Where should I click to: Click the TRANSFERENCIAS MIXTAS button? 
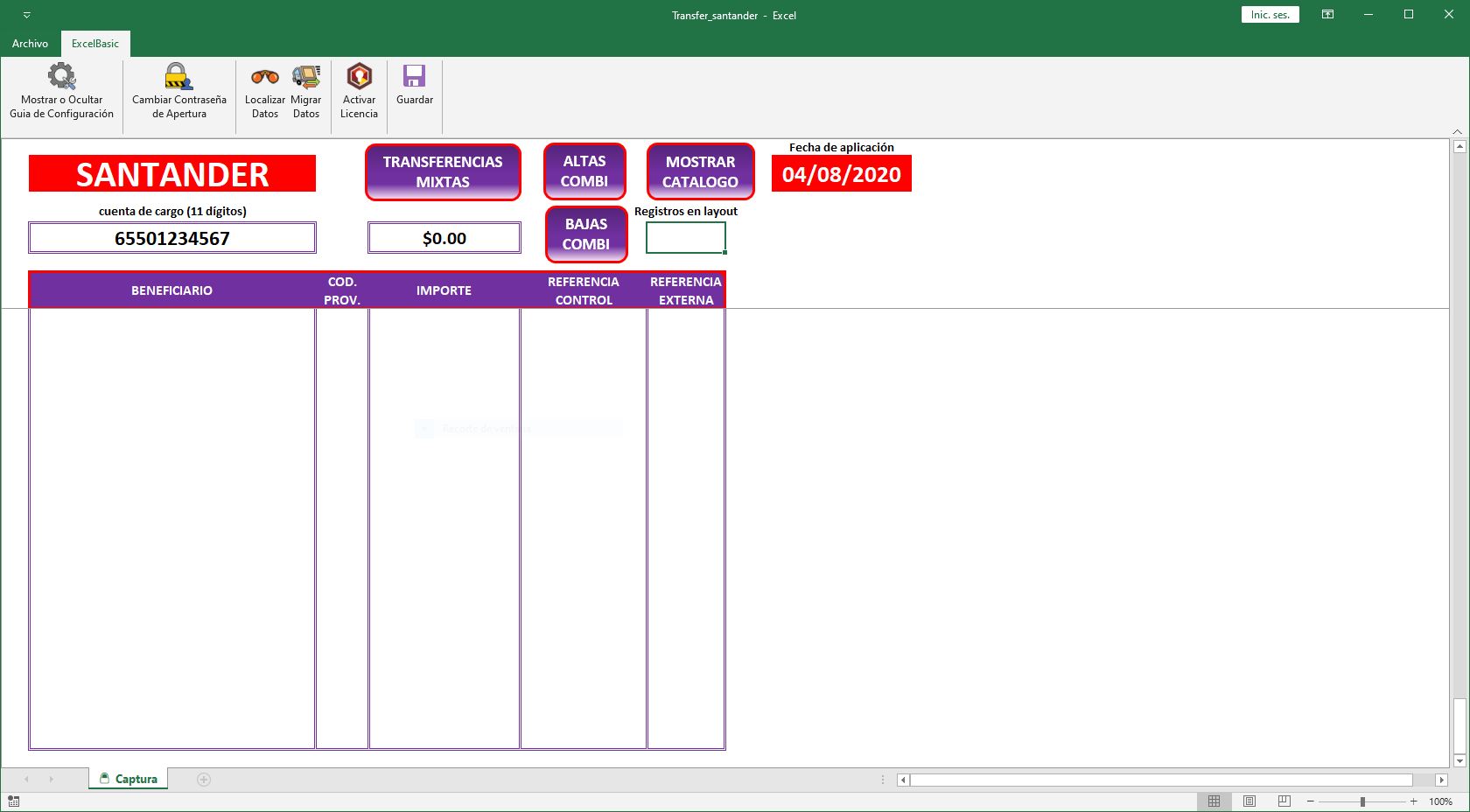(x=443, y=172)
